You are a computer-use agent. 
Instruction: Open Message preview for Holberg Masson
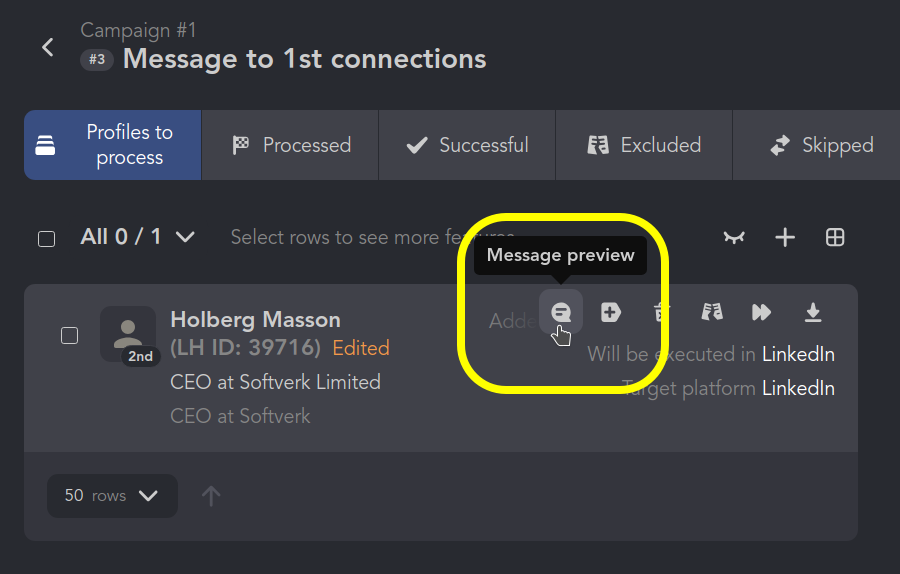tap(561, 312)
